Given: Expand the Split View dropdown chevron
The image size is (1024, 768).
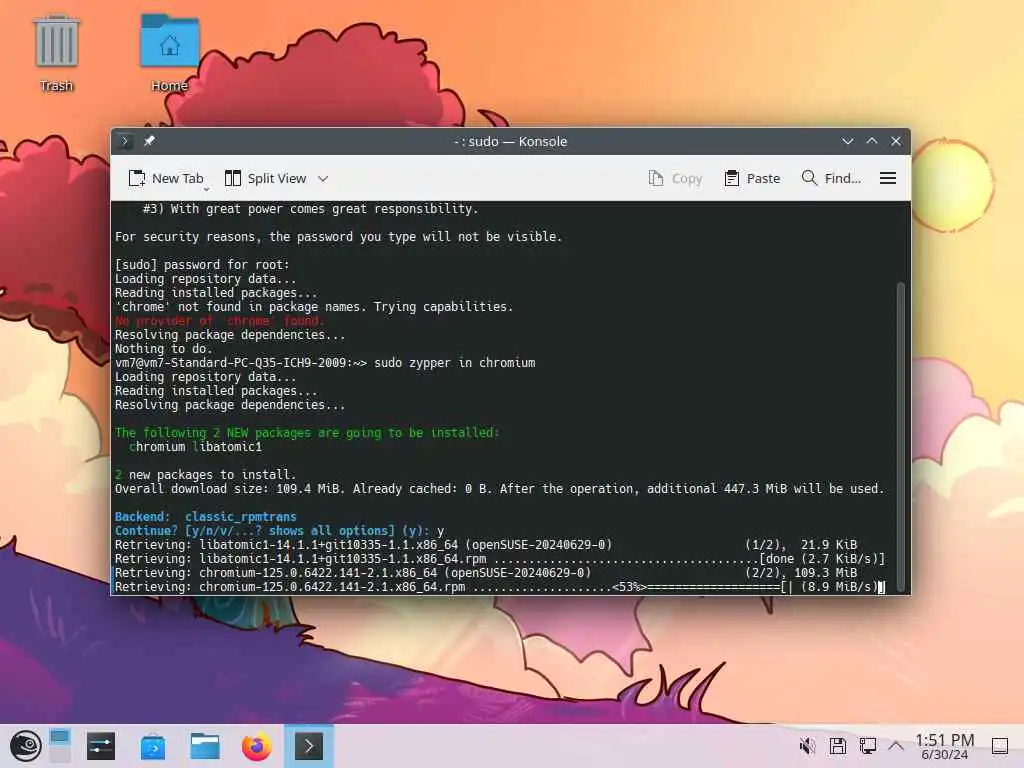Looking at the screenshot, I should pyautogui.click(x=323, y=178).
